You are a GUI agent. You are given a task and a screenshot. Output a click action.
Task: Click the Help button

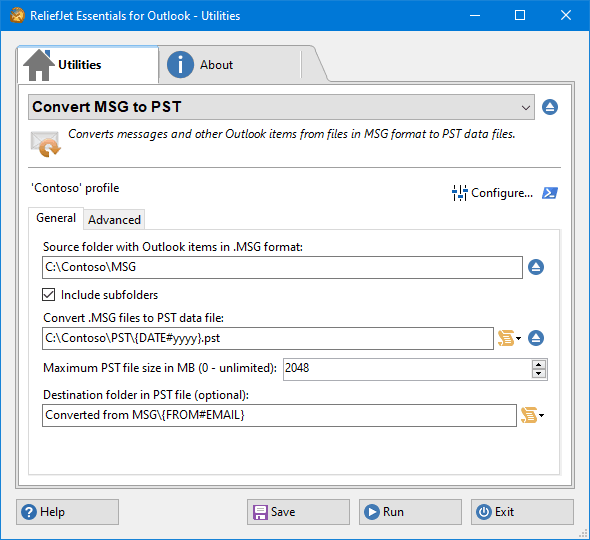coord(67,512)
